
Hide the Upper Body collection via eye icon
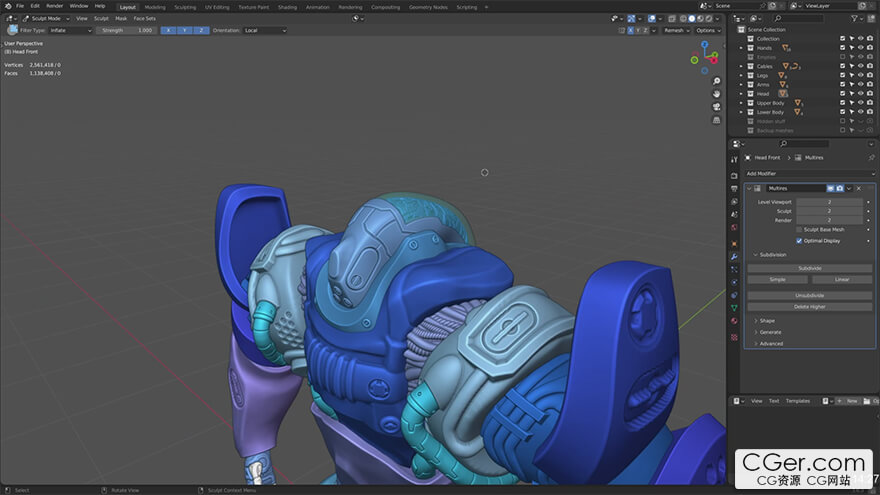coord(860,103)
